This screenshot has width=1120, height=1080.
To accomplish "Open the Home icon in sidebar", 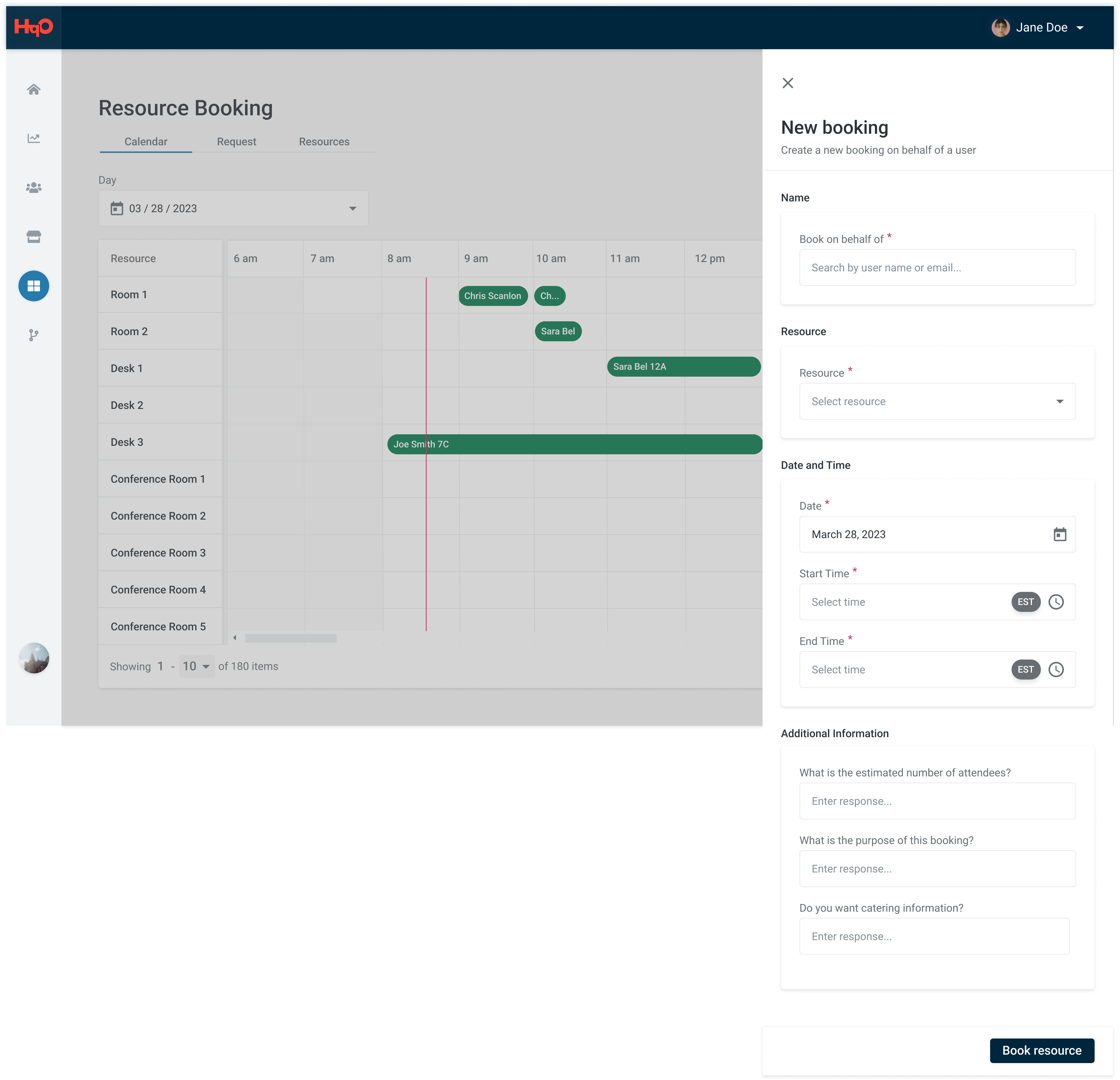I will tap(34, 89).
